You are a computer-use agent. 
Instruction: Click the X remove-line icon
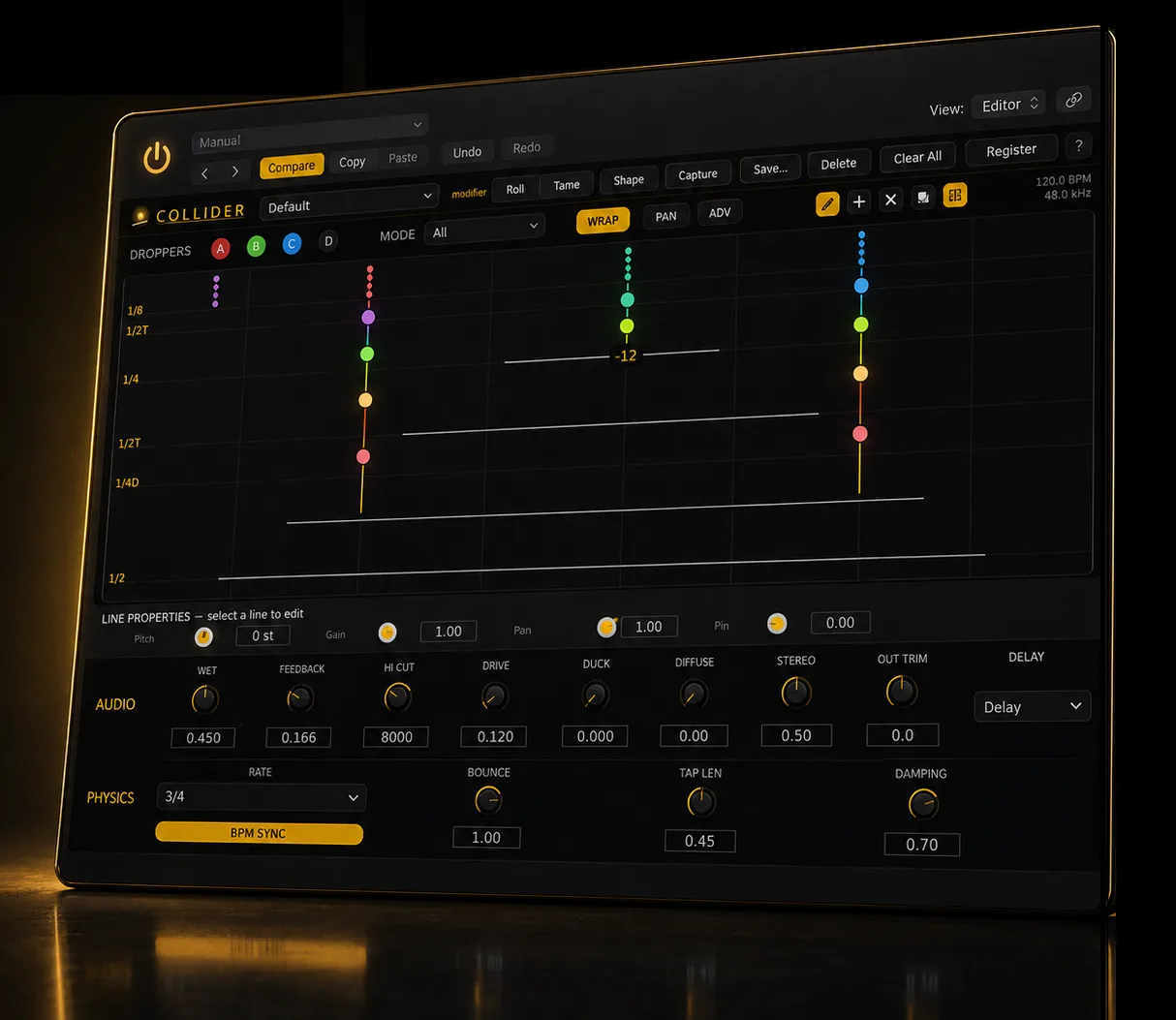tap(891, 200)
